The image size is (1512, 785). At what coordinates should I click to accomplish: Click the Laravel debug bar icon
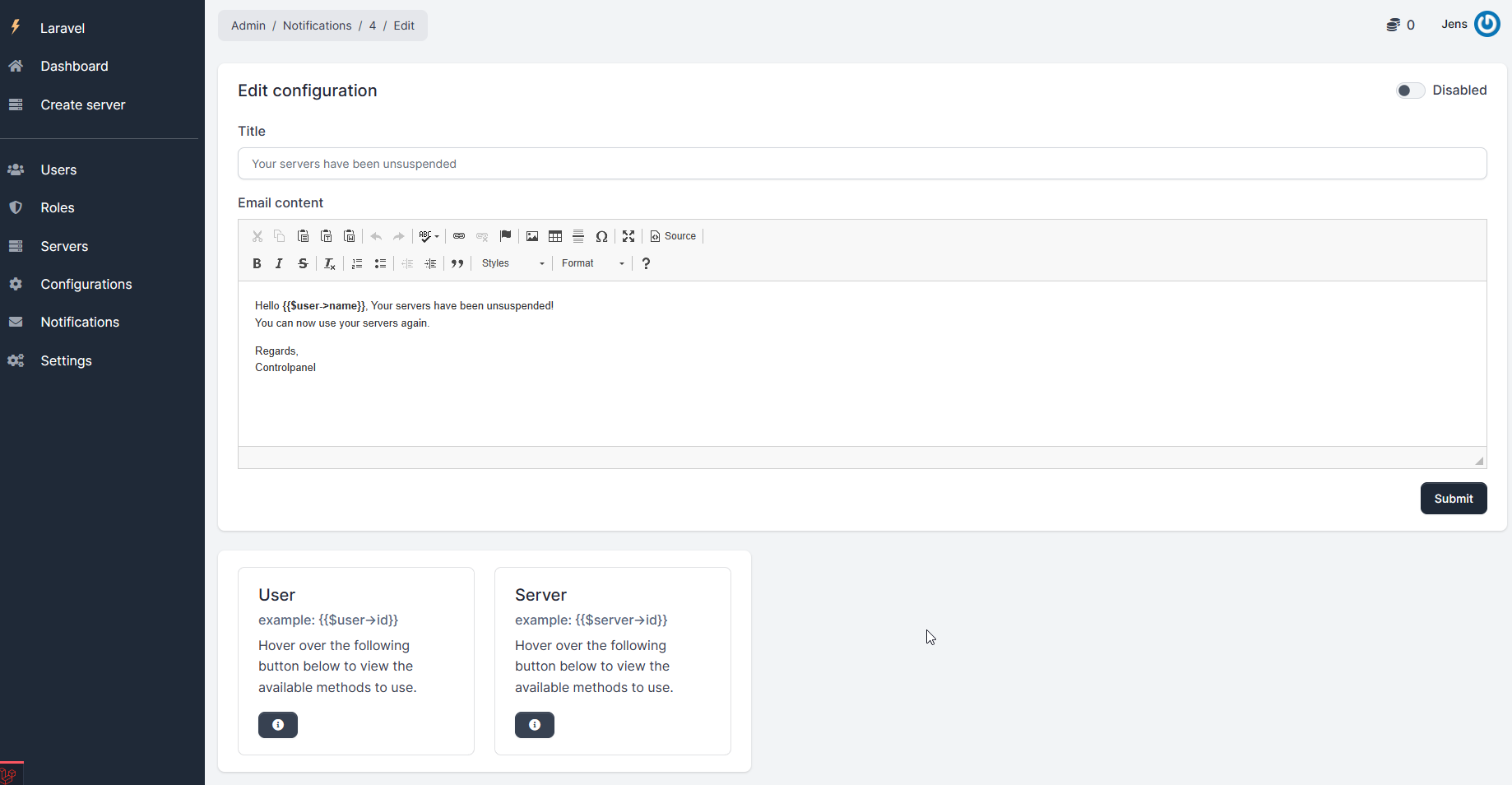9,774
